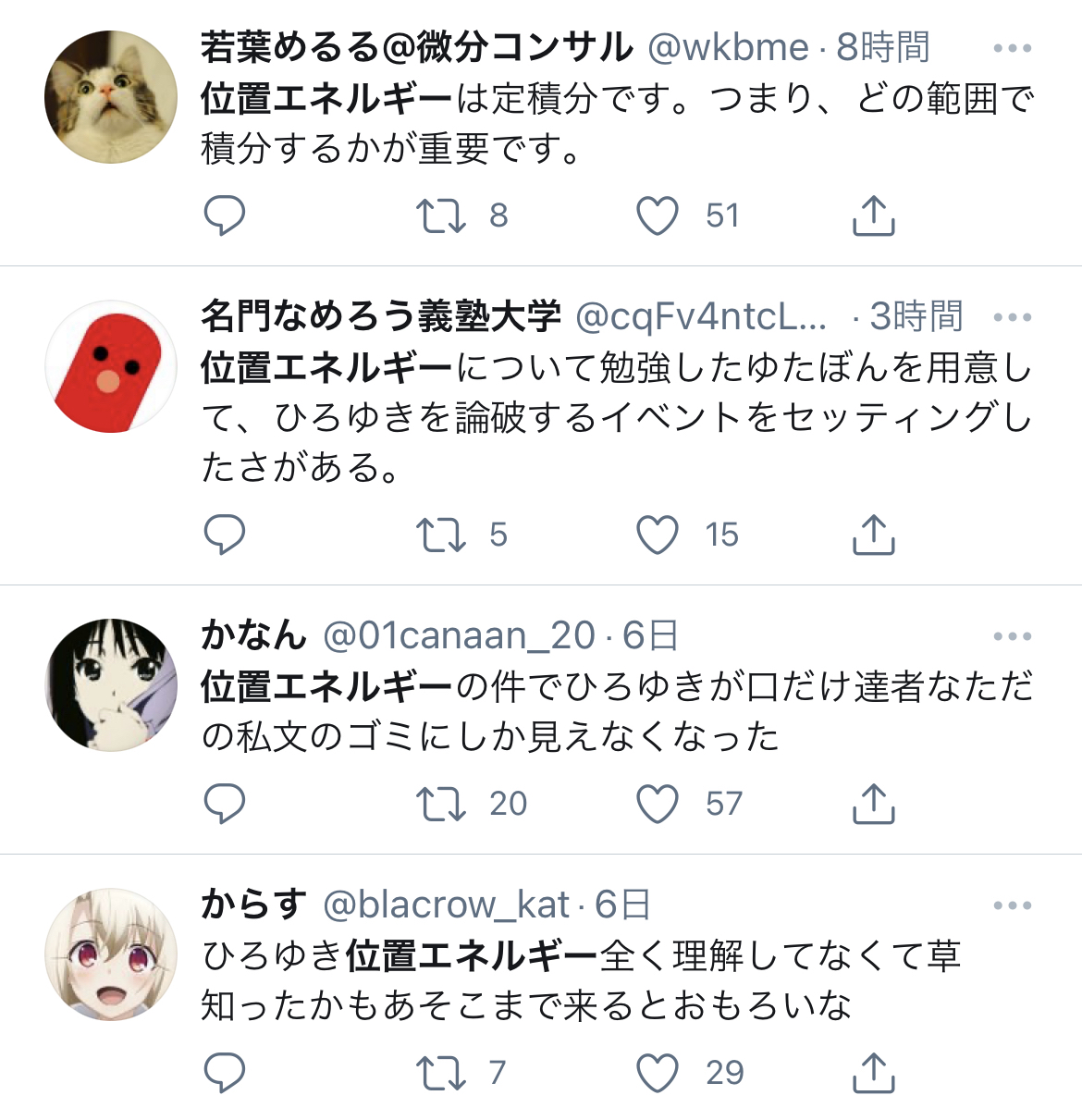Retweet the tweet with 20 retweets
1082x1120 pixels.
click(x=441, y=804)
